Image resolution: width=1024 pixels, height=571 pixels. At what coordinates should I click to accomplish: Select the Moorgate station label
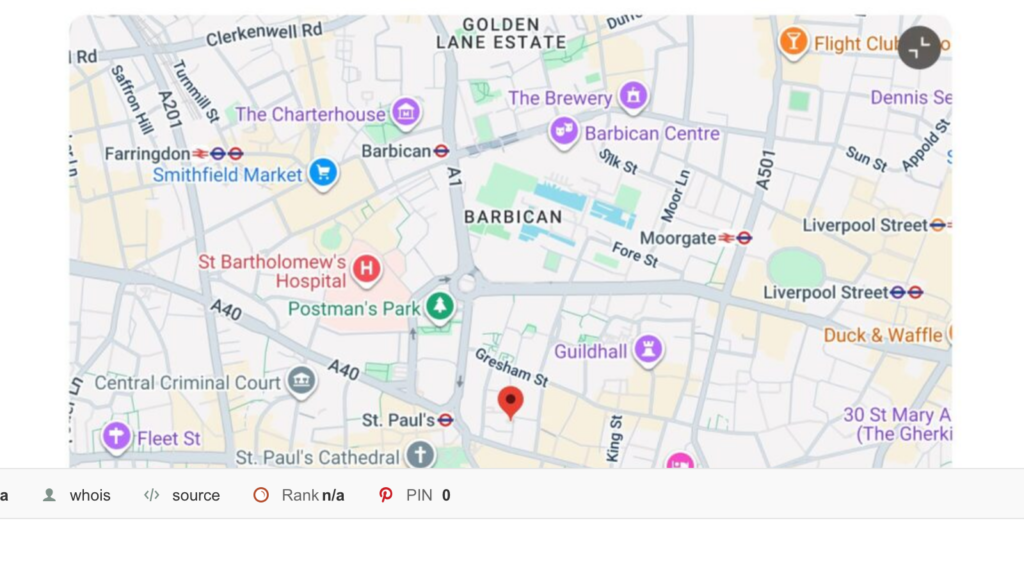tap(677, 238)
